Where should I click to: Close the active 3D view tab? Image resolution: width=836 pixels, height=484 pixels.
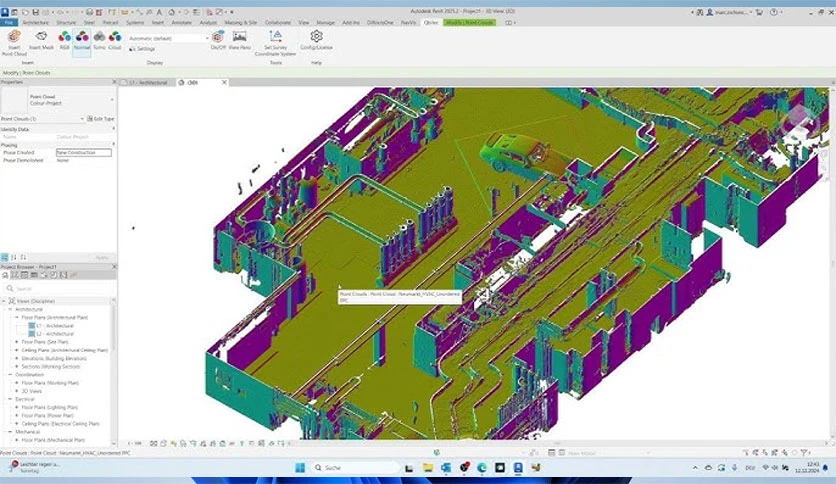(x=224, y=82)
